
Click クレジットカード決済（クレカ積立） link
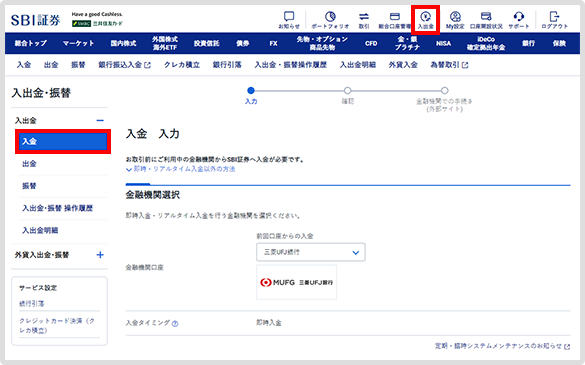tap(57, 325)
